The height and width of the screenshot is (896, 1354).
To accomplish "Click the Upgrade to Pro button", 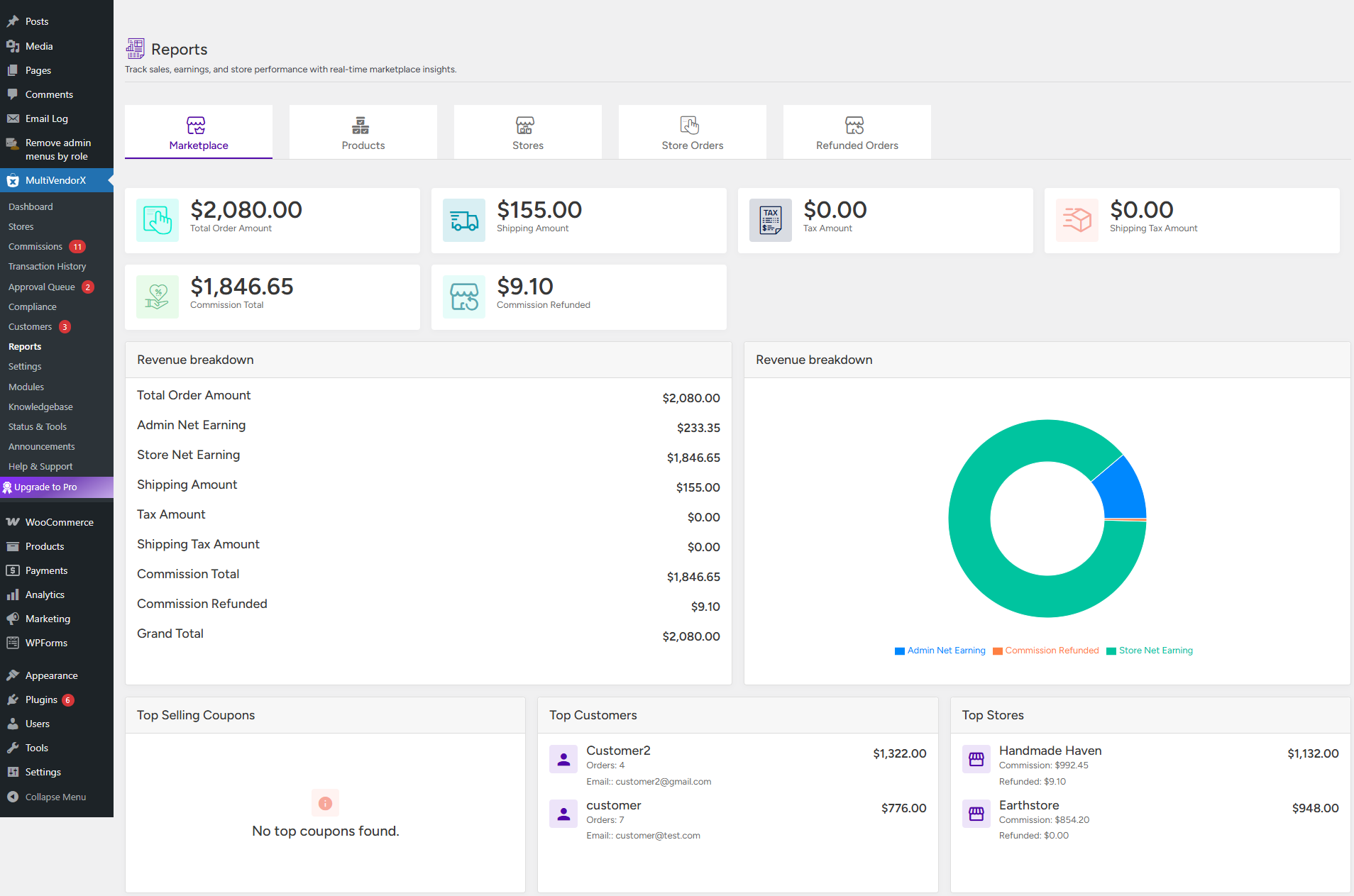I will click(x=45, y=487).
